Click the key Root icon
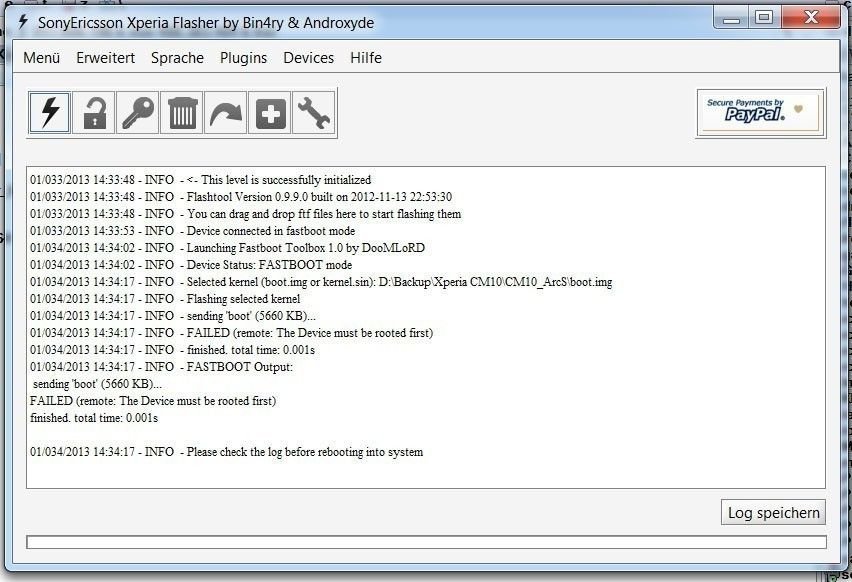 pos(138,112)
